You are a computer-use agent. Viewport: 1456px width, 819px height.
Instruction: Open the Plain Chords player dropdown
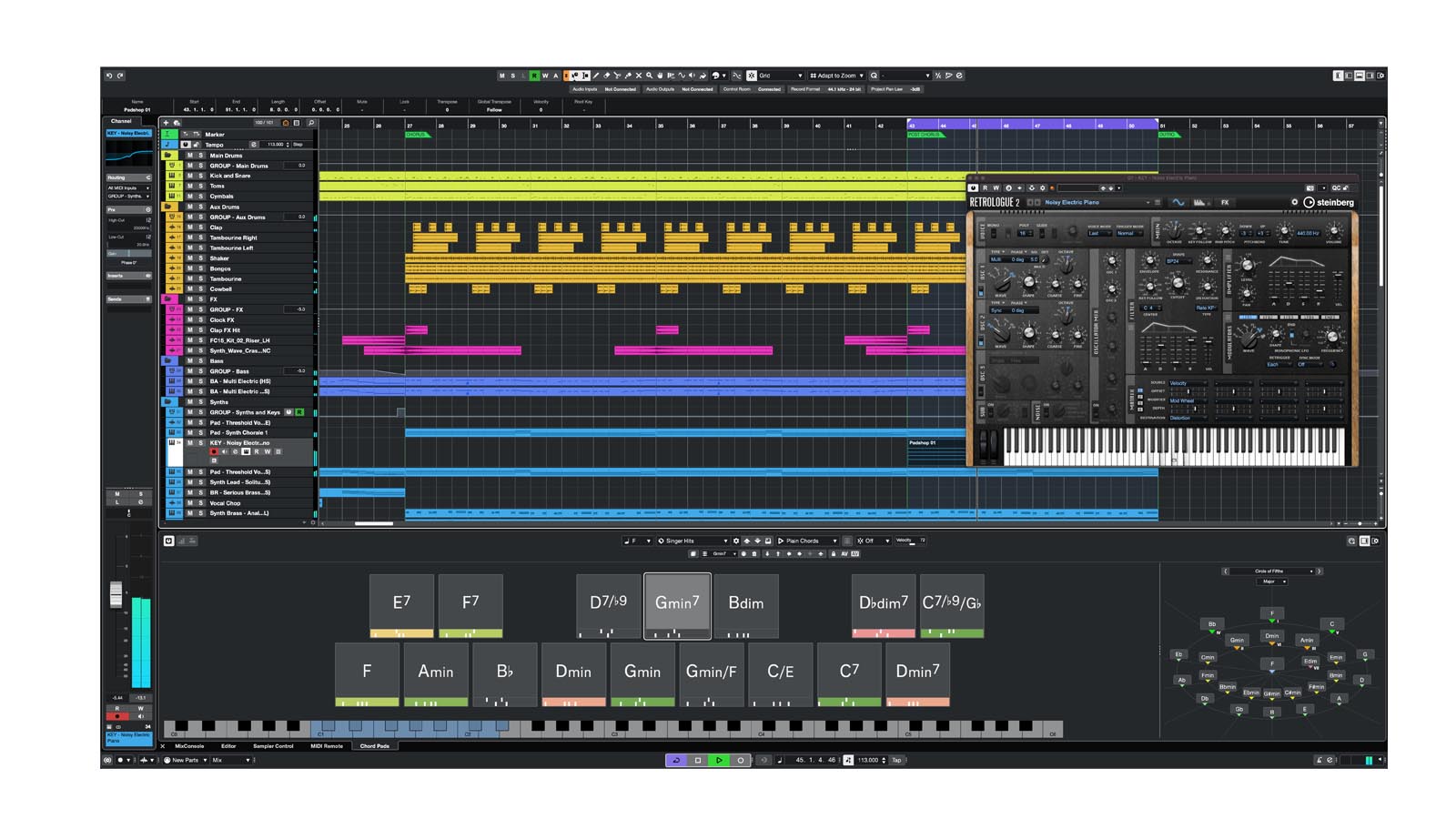point(808,541)
